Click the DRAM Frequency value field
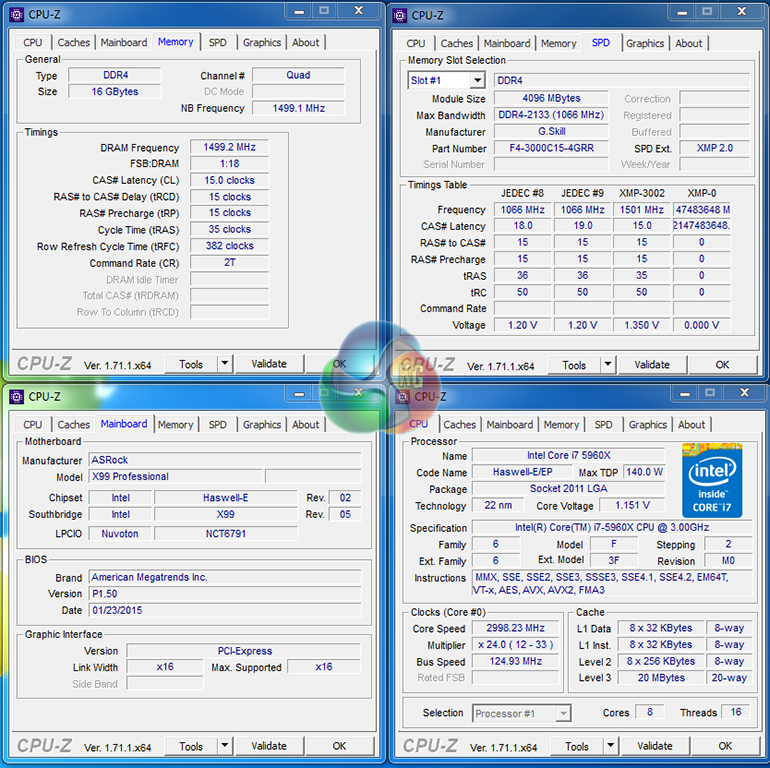 (x=229, y=148)
